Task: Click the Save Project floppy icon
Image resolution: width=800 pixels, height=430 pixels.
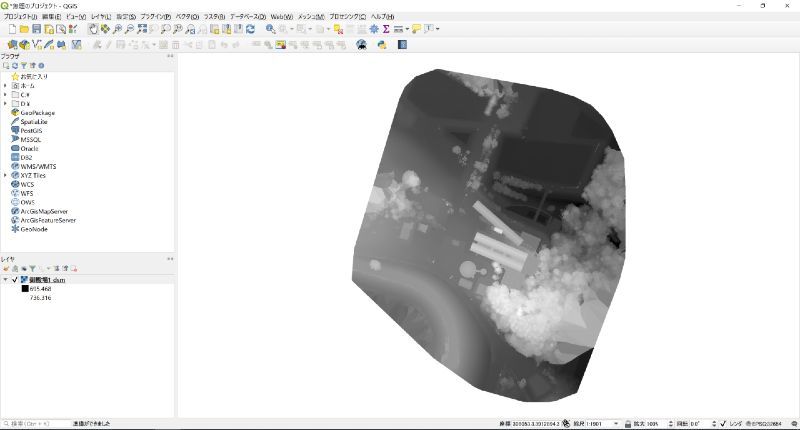Action: tap(37, 30)
